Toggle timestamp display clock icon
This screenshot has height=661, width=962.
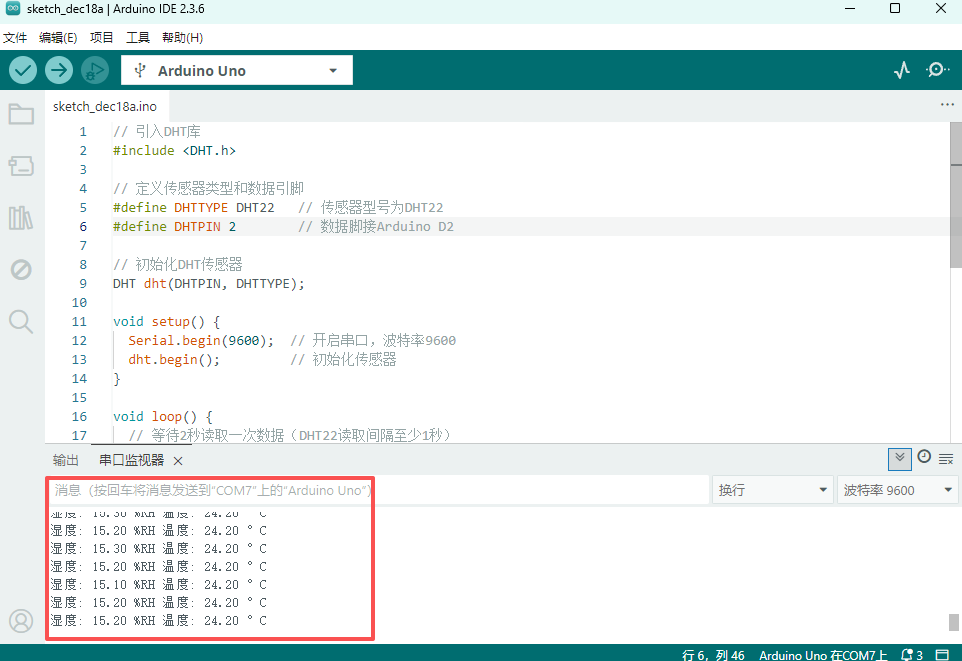[924, 457]
